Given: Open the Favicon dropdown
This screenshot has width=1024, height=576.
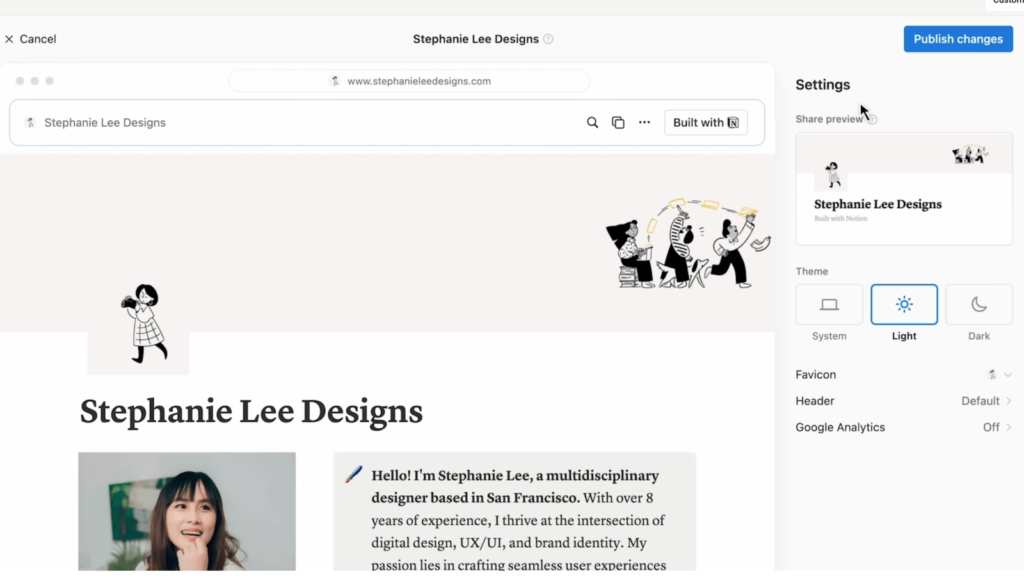Looking at the screenshot, I should (x=999, y=375).
